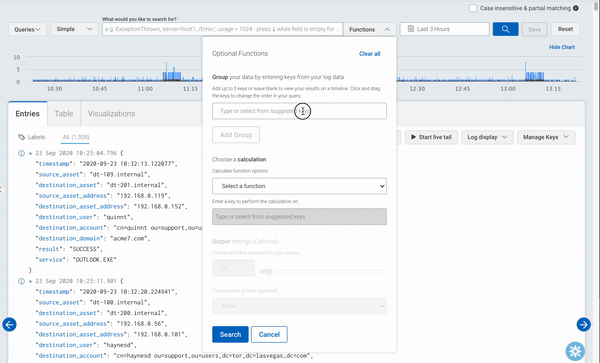Click the calculation key input field
Image resolution: width=600 pixels, height=363 pixels.
pos(299,216)
